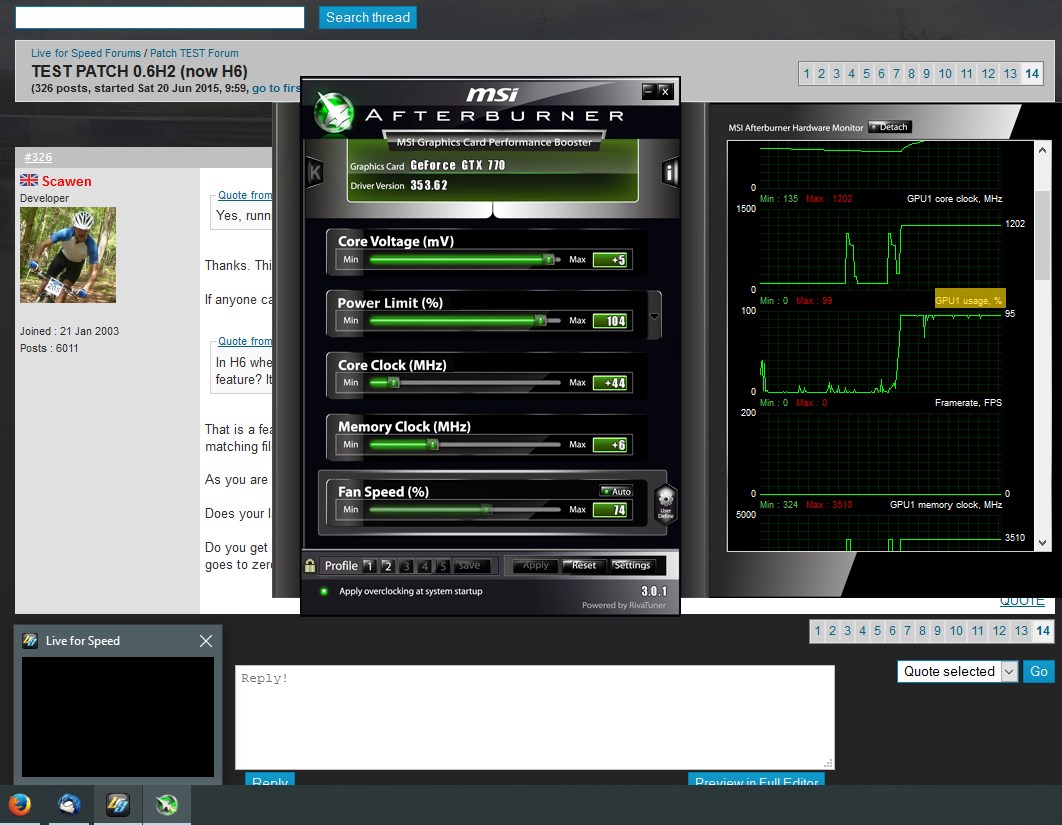Click the Kombustor K button
The height and width of the screenshot is (825, 1062).
[x=314, y=173]
